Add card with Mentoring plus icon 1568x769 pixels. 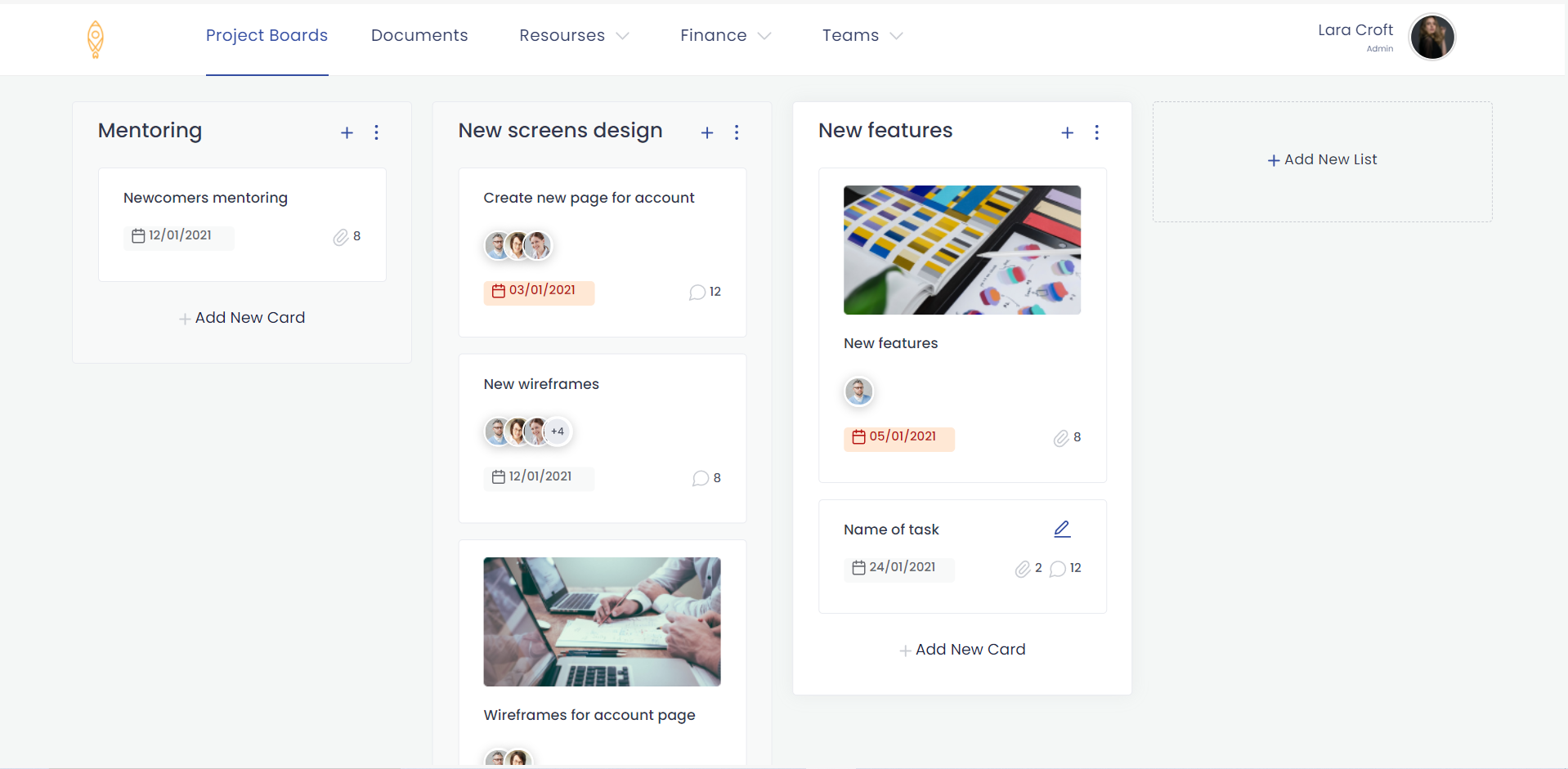coord(347,132)
